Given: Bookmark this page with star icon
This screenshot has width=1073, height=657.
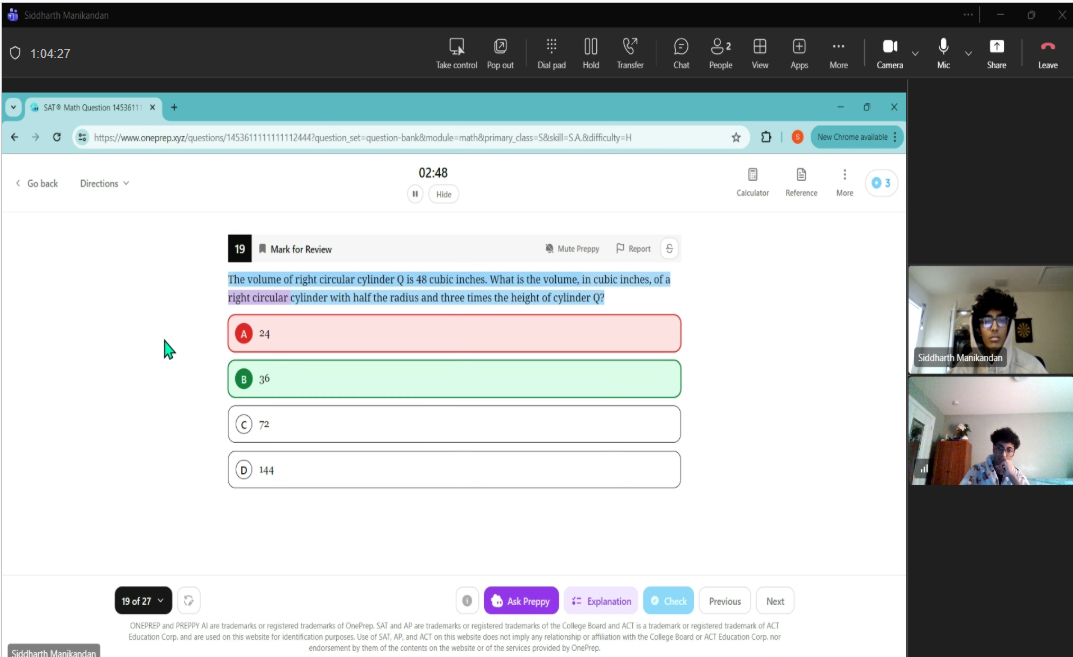Looking at the screenshot, I should click(x=736, y=138).
